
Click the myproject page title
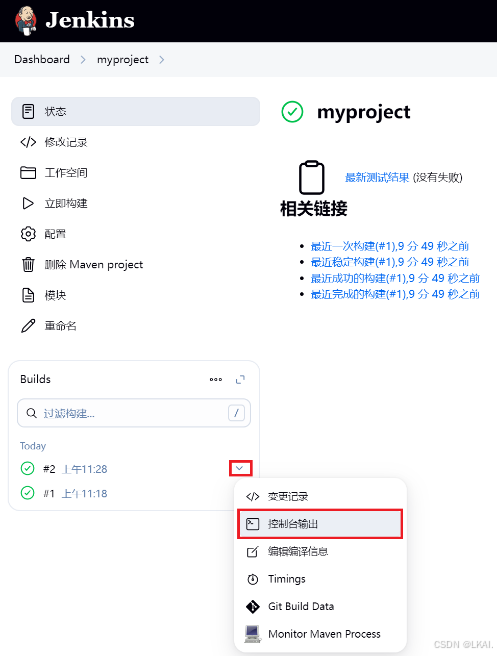click(x=364, y=112)
